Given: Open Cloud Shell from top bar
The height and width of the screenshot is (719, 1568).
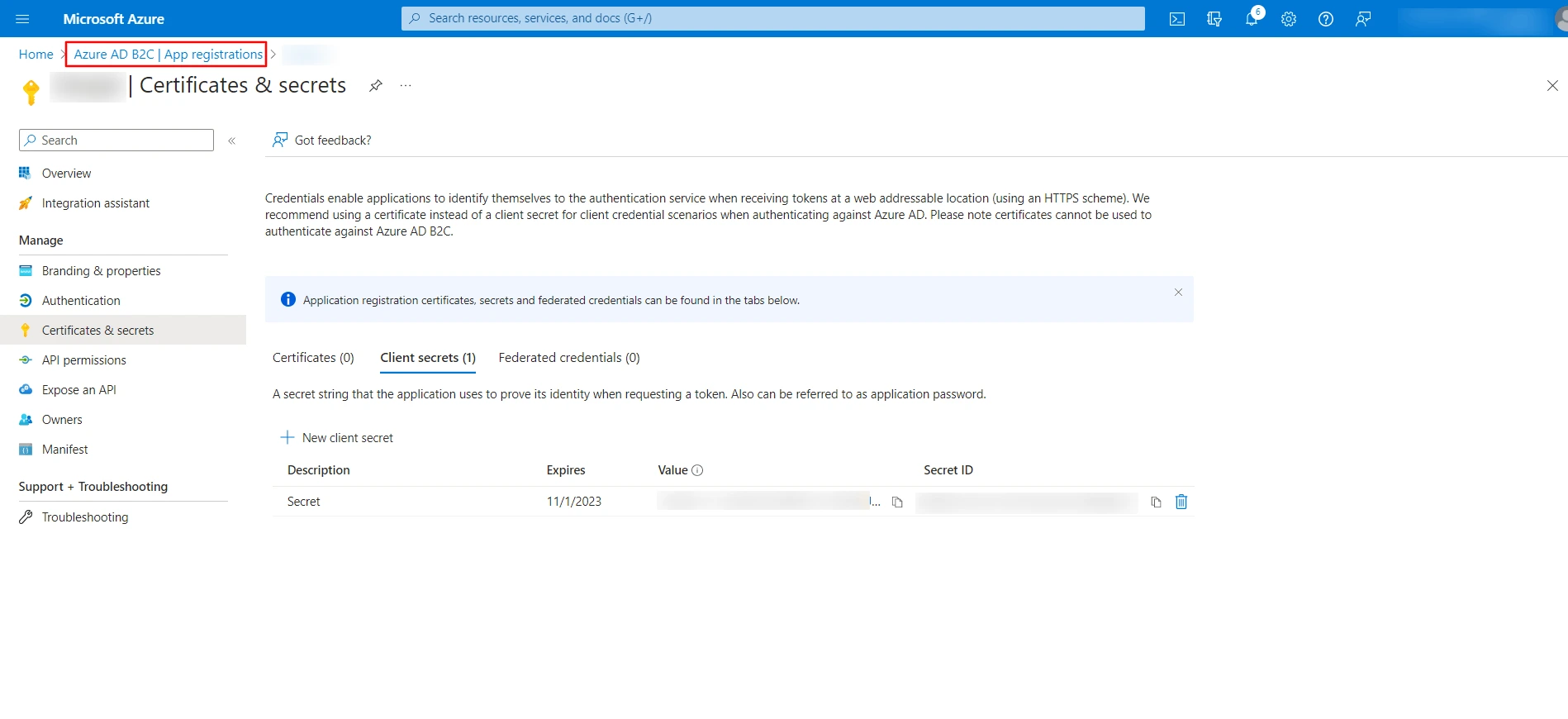Looking at the screenshot, I should pos(1177,19).
